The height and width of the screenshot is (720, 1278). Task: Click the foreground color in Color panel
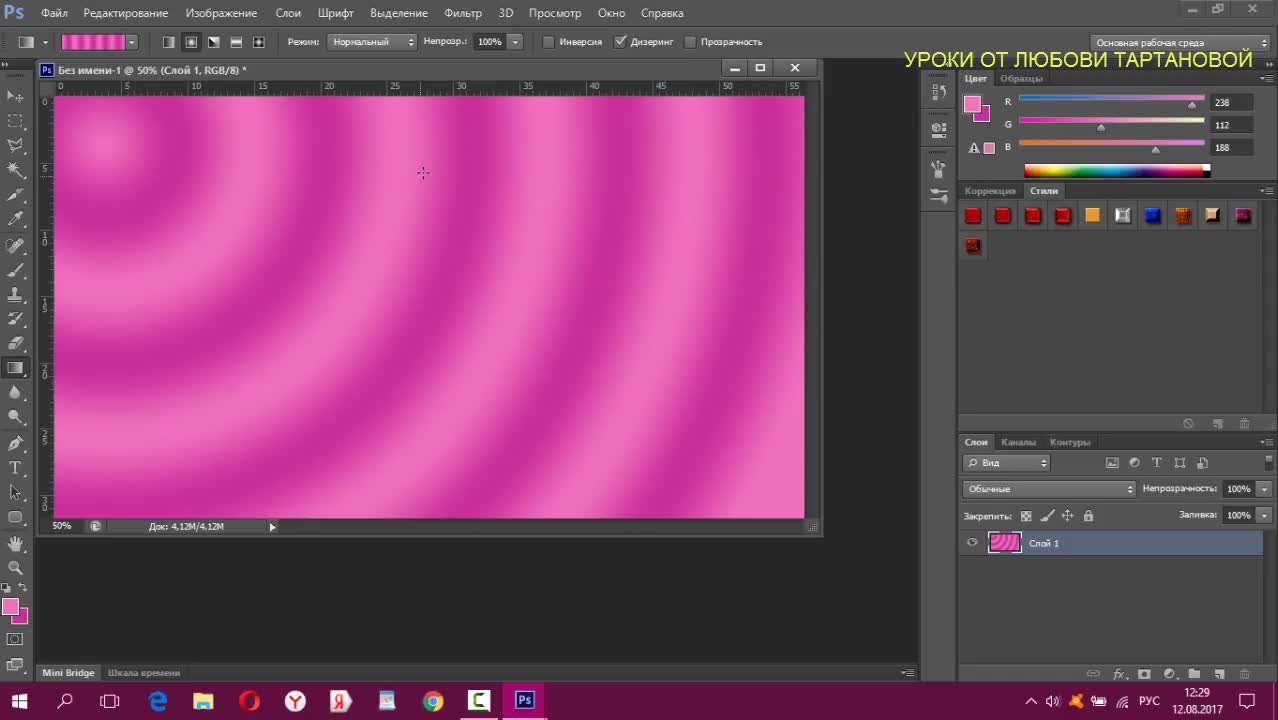972,104
